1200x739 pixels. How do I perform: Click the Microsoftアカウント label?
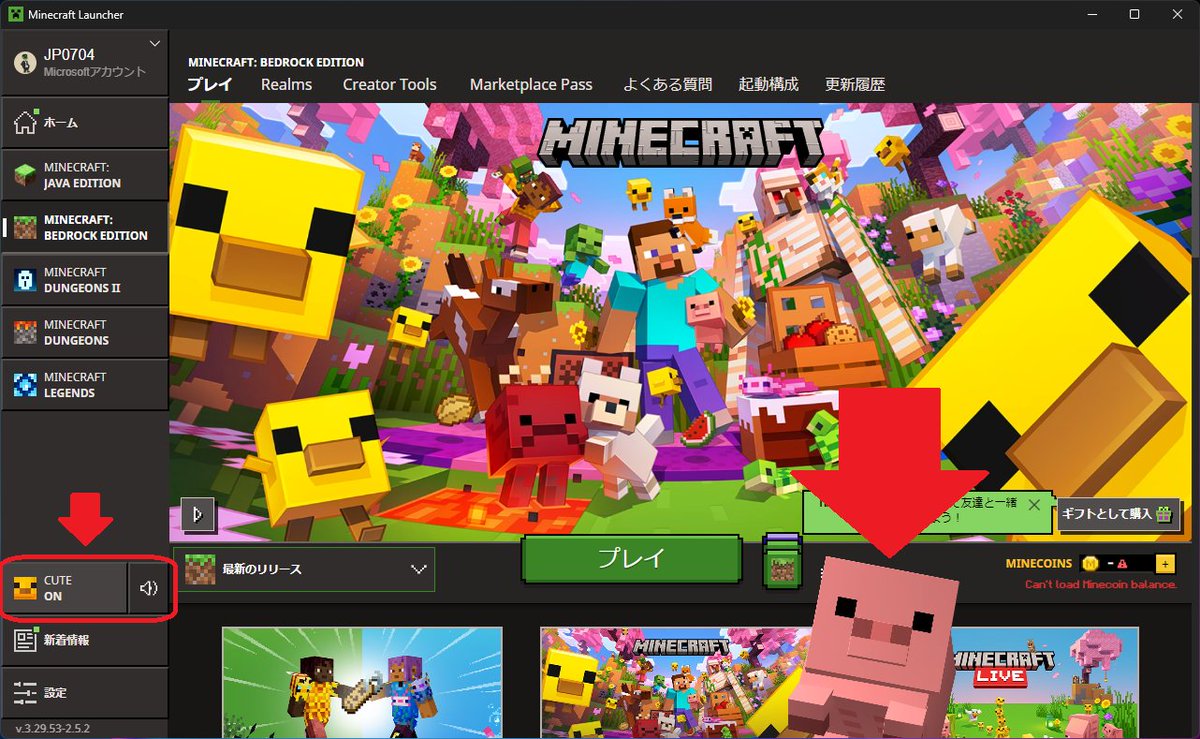click(x=95, y=72)
